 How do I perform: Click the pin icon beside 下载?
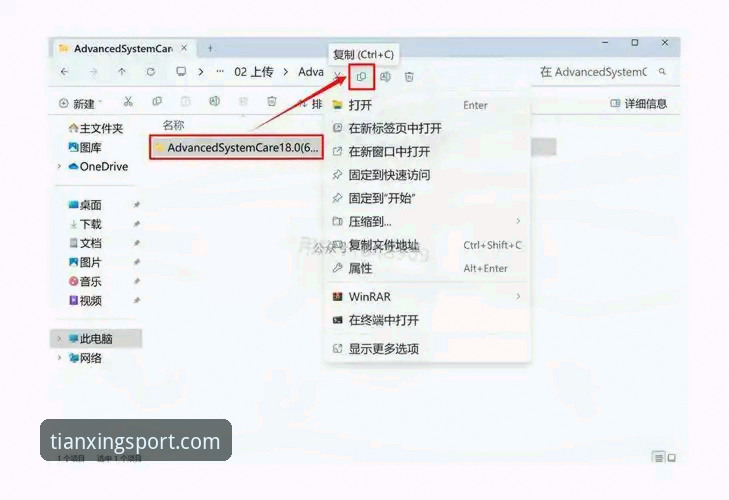point(137,224)
